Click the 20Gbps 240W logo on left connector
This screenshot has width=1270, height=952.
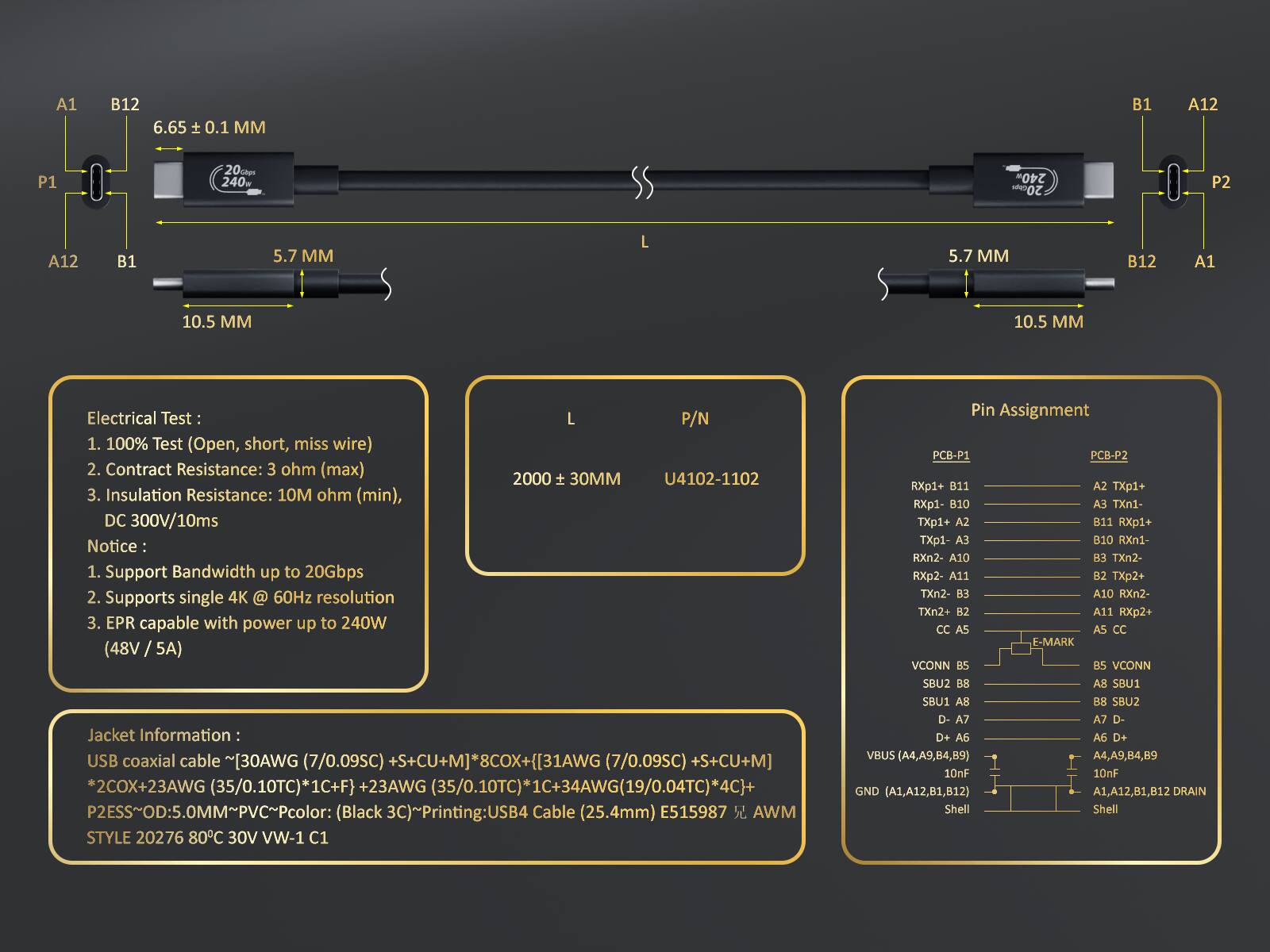coord(237,181)
